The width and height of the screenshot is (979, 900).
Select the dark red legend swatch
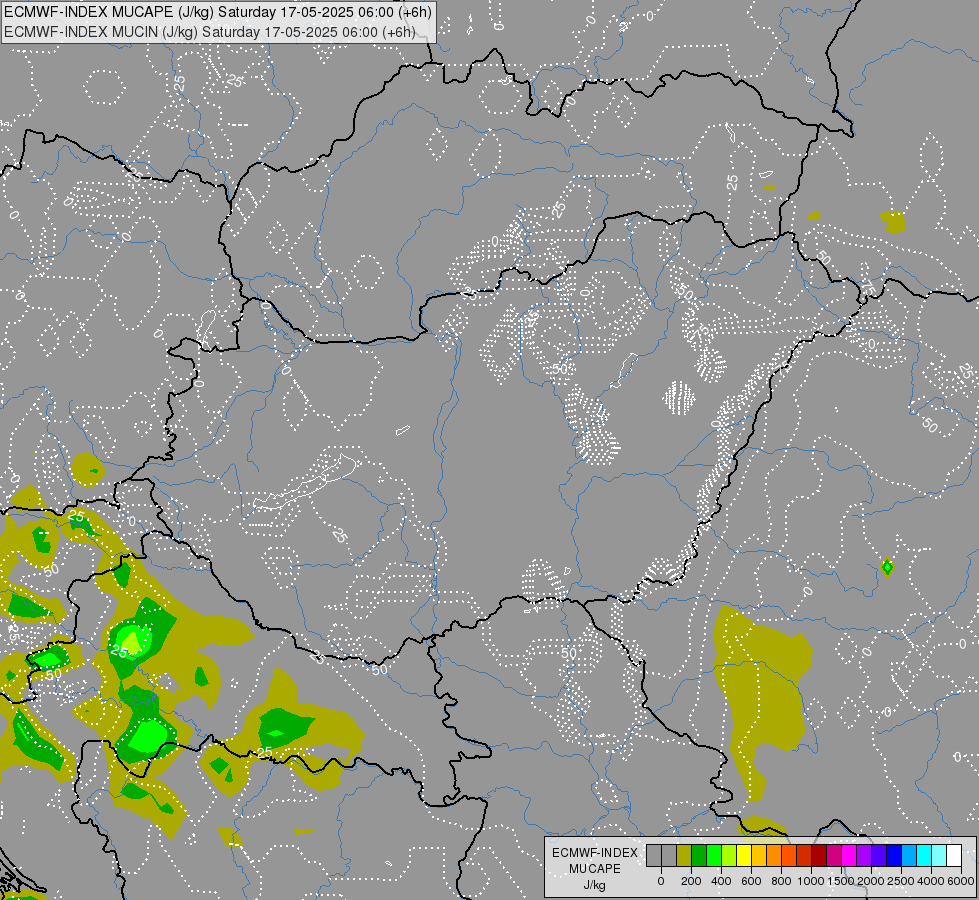tap(820, 856)
